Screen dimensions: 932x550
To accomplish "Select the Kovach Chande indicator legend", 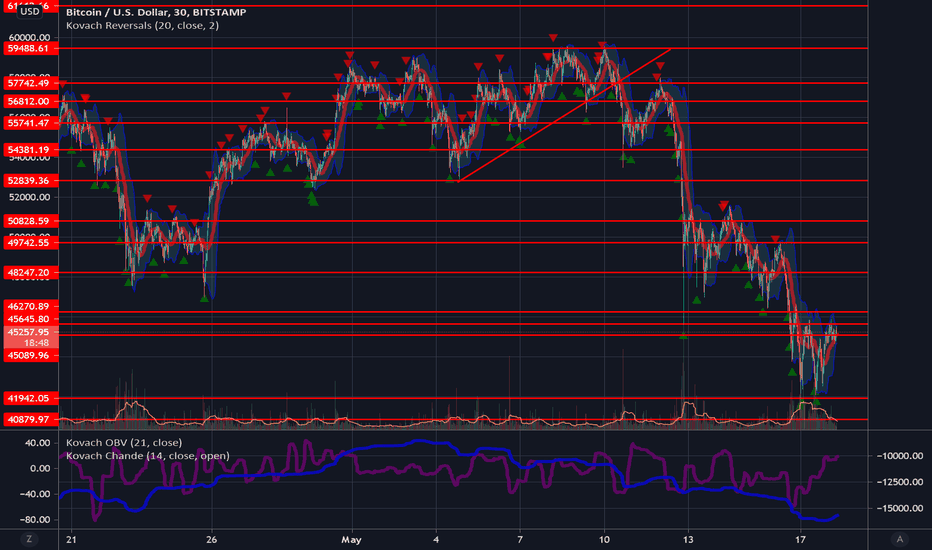I will (147, 456).
